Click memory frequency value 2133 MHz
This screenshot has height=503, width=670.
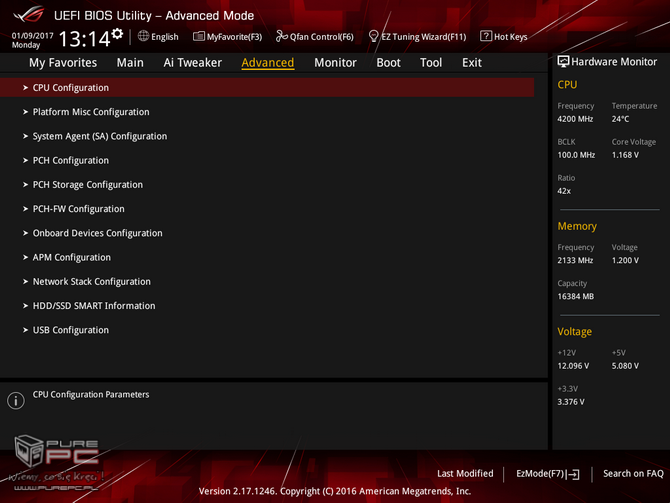click(x=575, y=260)
